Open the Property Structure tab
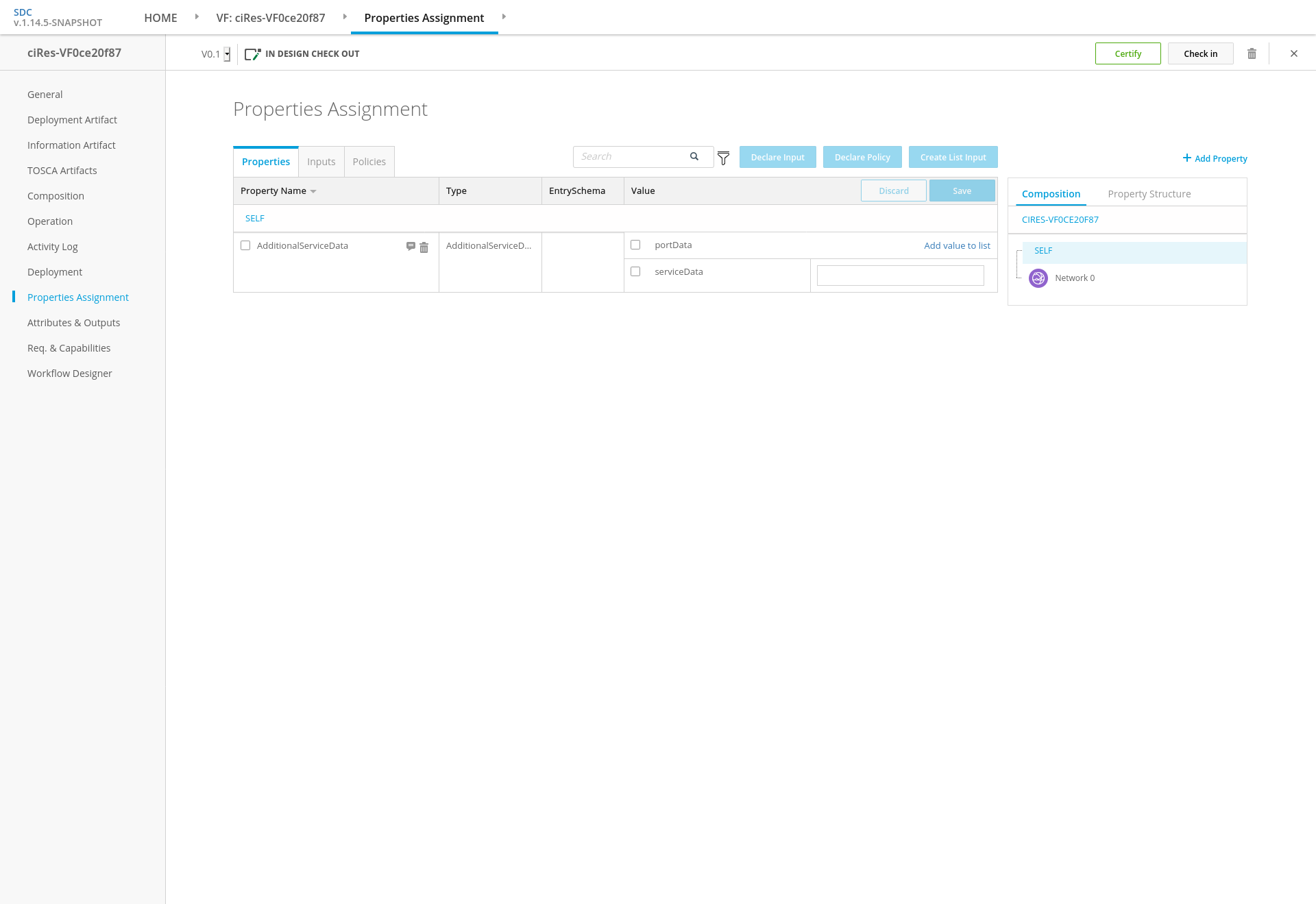The image size is (1316, 904). (x=1149, y=194)
